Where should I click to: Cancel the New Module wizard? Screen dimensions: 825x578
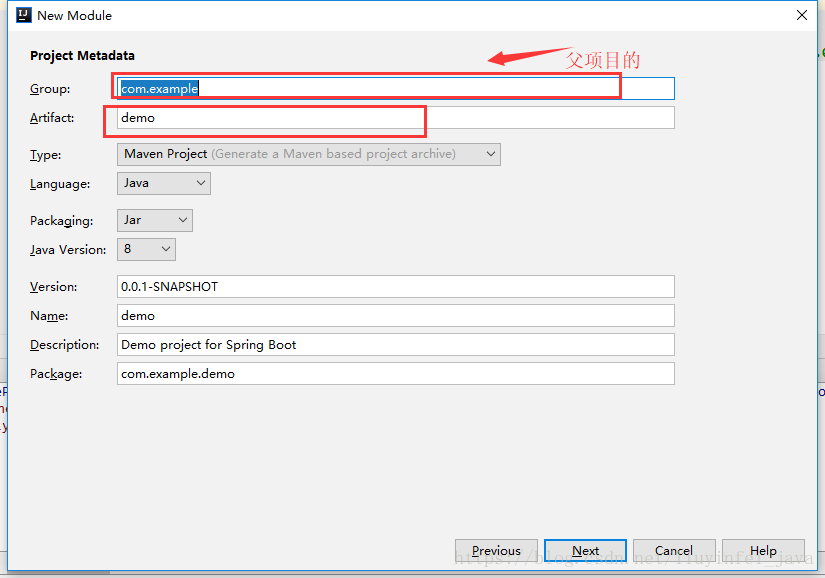(x=674, y=551)
